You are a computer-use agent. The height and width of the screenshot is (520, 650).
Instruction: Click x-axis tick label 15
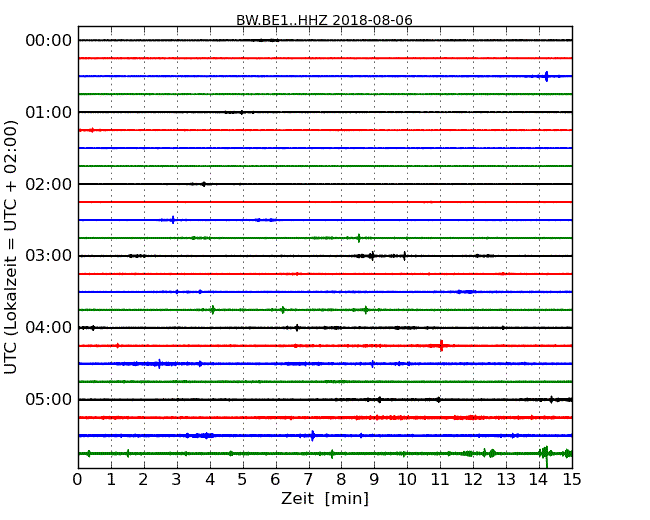coord(572,480)
